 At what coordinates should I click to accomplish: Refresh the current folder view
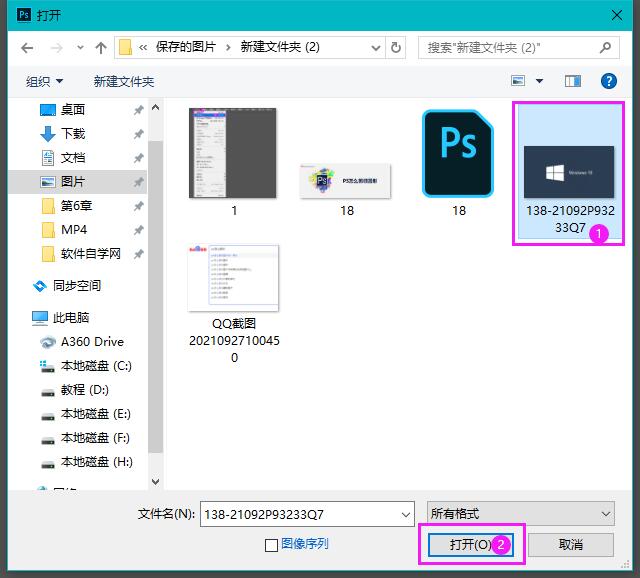tap(396, 48)
